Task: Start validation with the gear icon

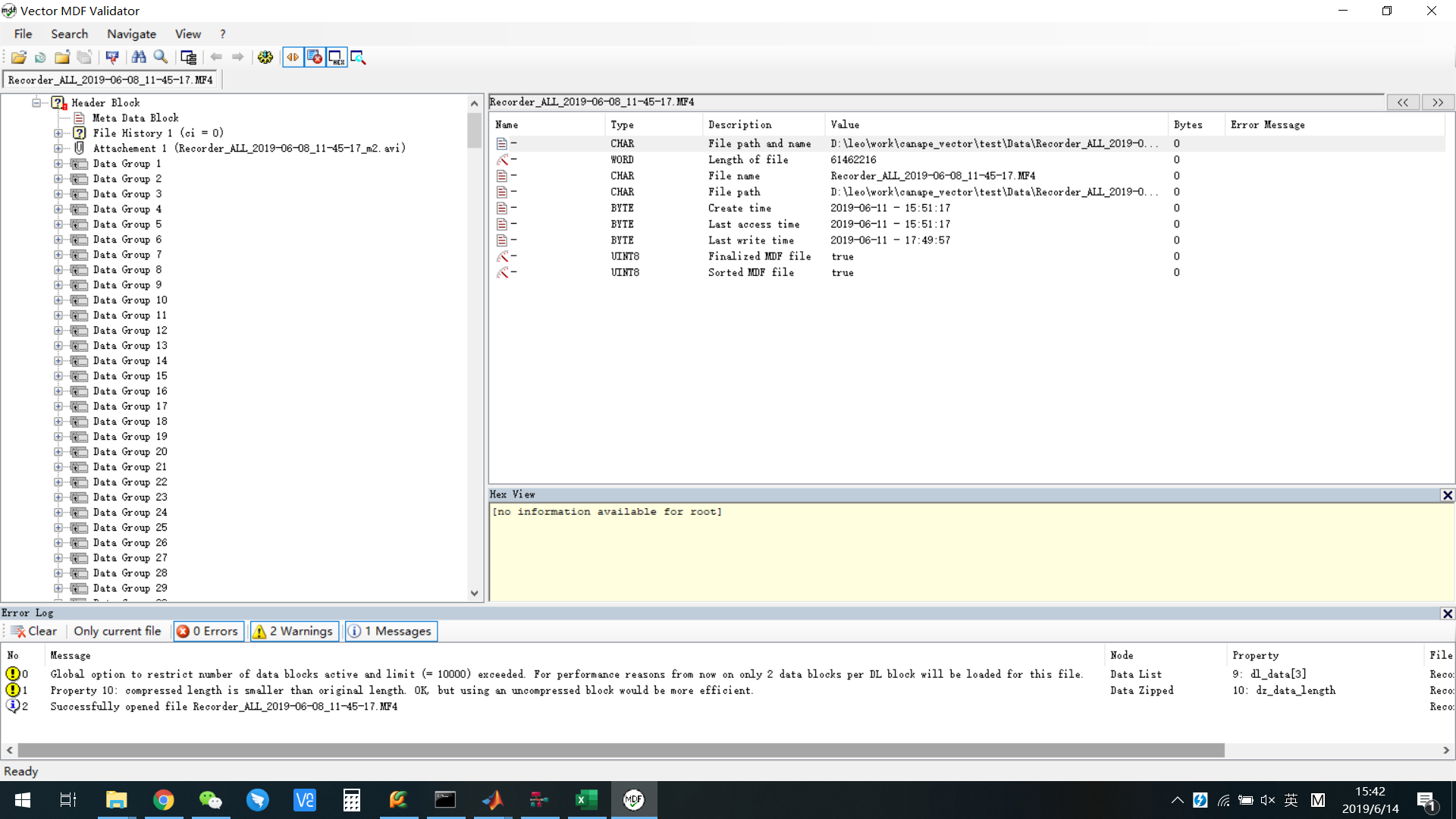Action: click(265, 57)
